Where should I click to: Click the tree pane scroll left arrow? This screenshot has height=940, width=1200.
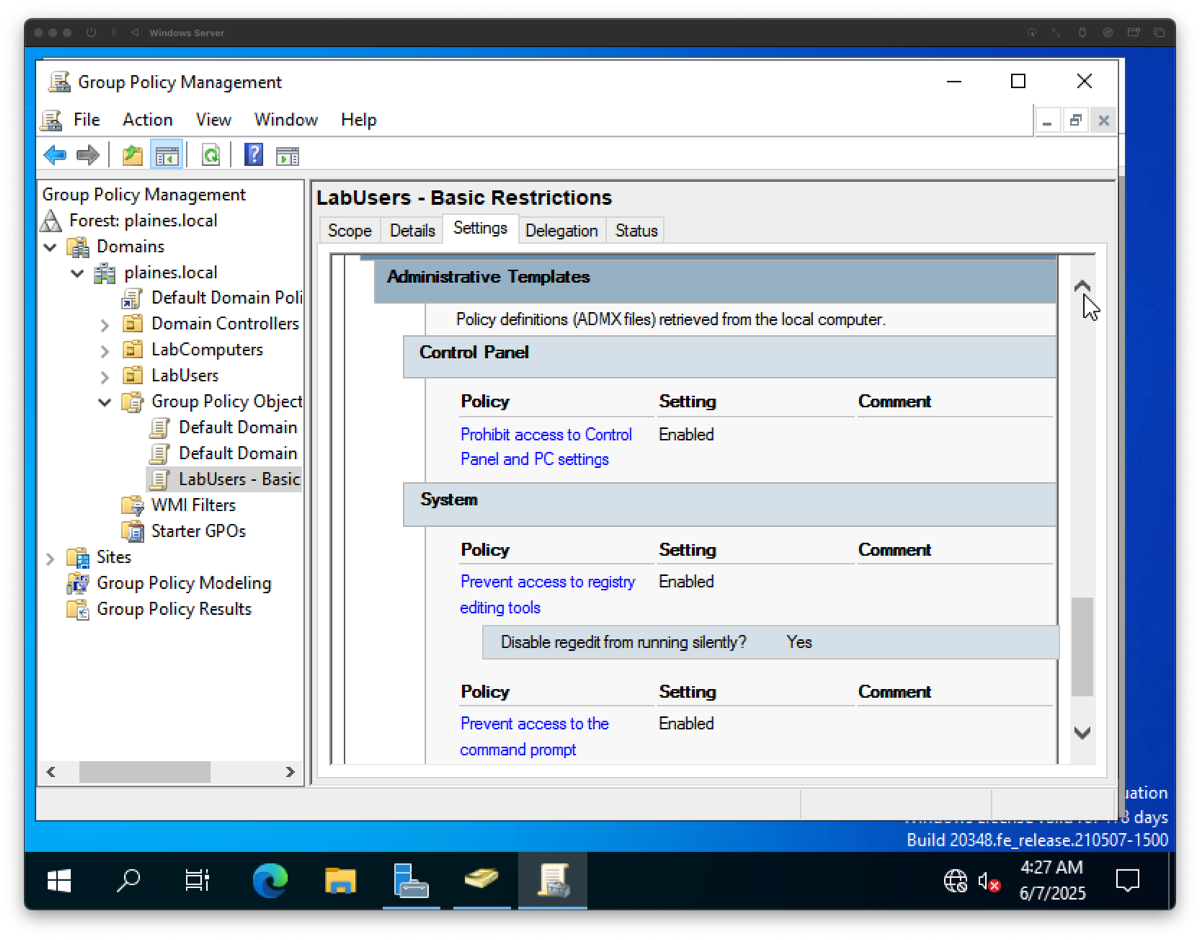pyautogui.click(x=51, y=772)
